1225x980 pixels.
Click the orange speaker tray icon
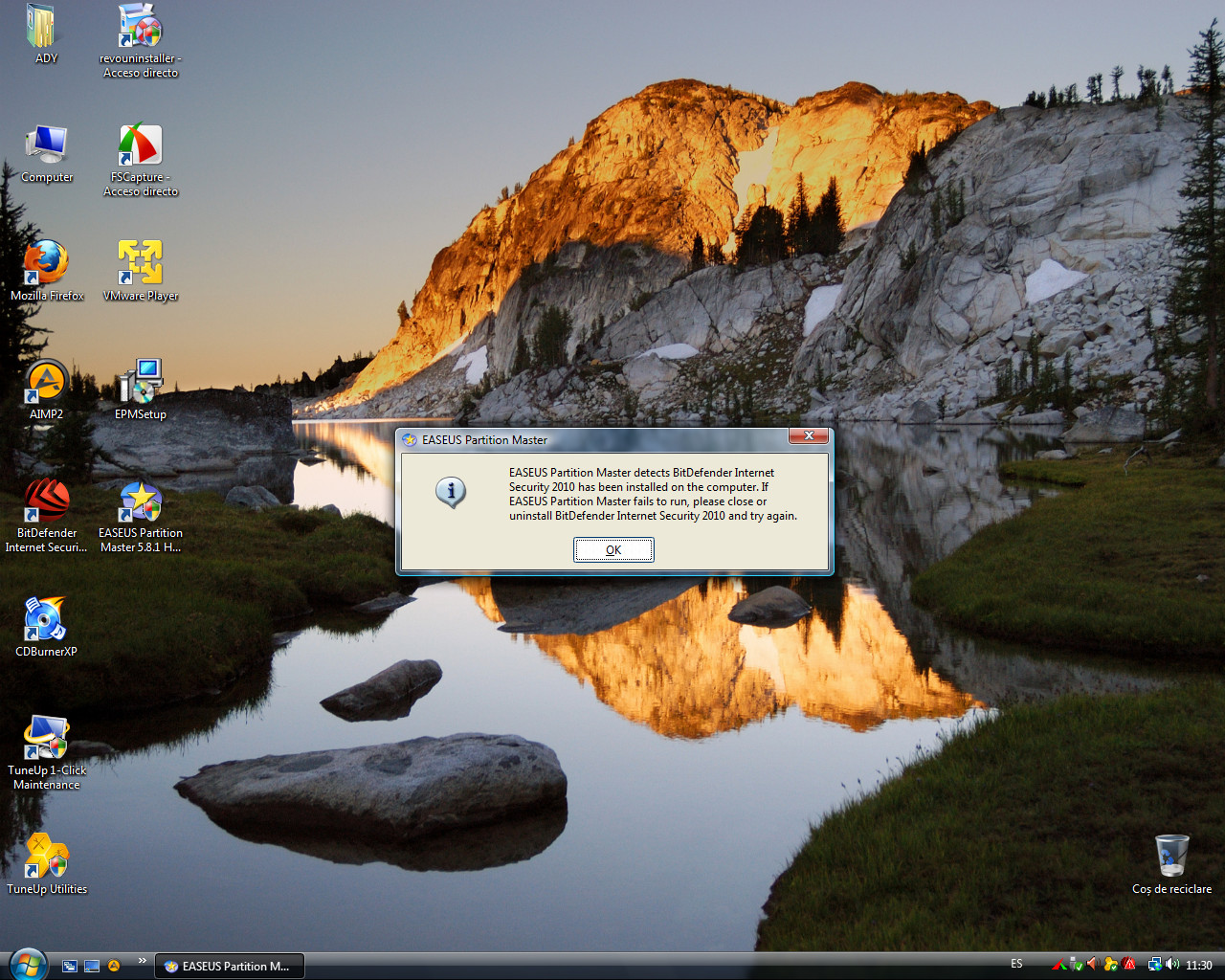pyautogui.click(x=1093, y=965)
